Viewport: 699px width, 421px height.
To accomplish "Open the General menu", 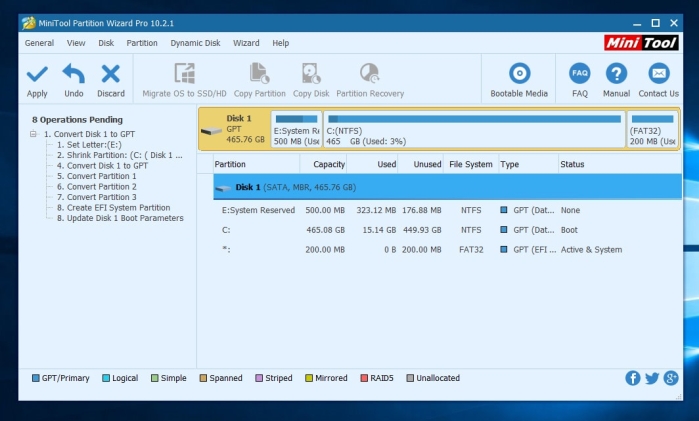I will pyautogui.click(x=39, y=43).
